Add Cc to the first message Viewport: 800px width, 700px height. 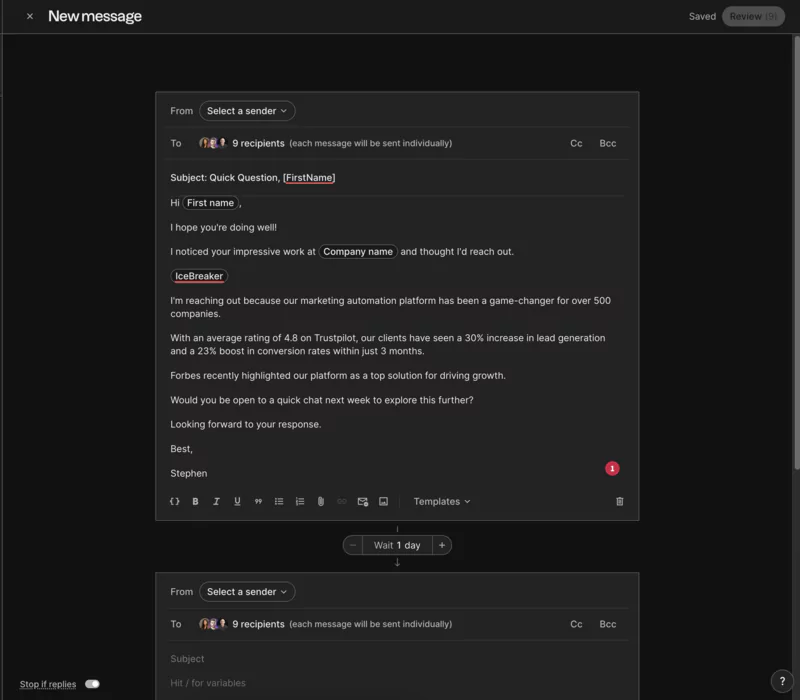pyautogui.click(x=576, y=143)
